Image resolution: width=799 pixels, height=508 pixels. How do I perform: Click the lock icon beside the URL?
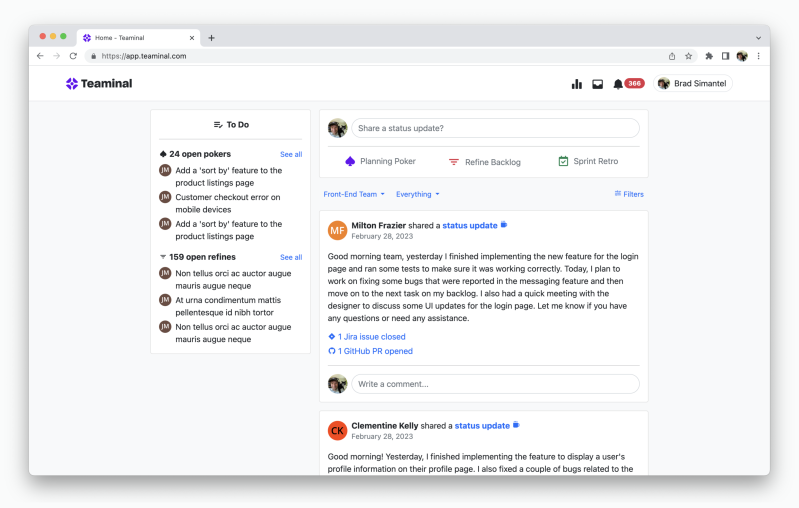pos(93,56)
